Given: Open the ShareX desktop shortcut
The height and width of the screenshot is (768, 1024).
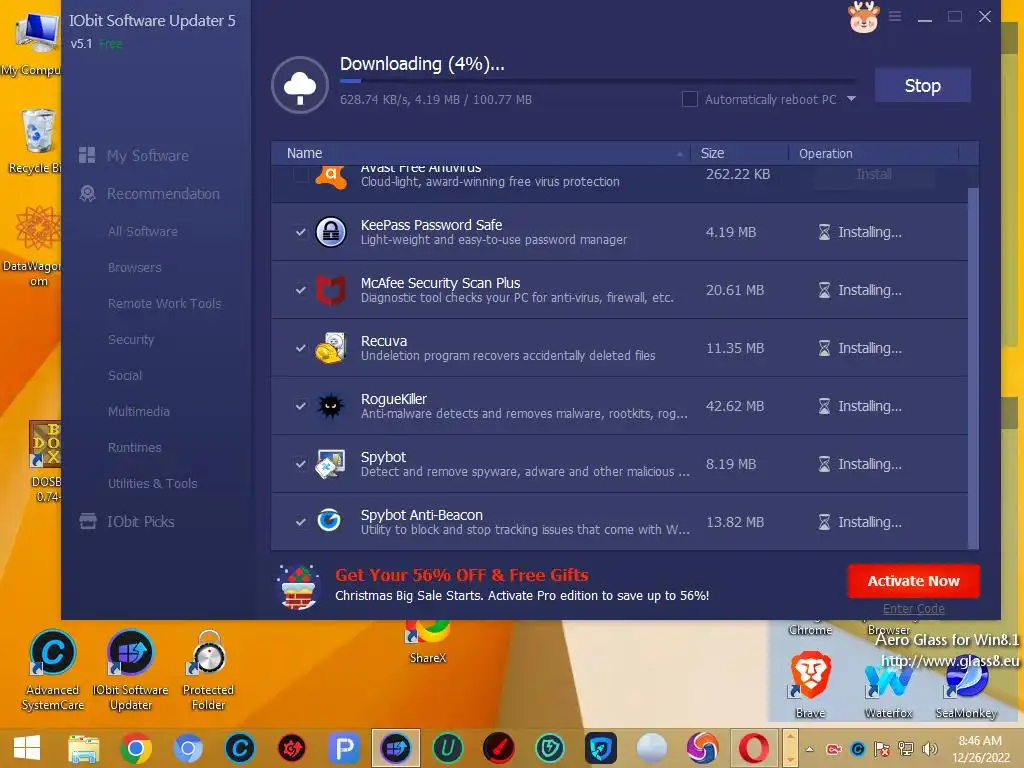Looking at the screenshot, I should pos(428,642).
